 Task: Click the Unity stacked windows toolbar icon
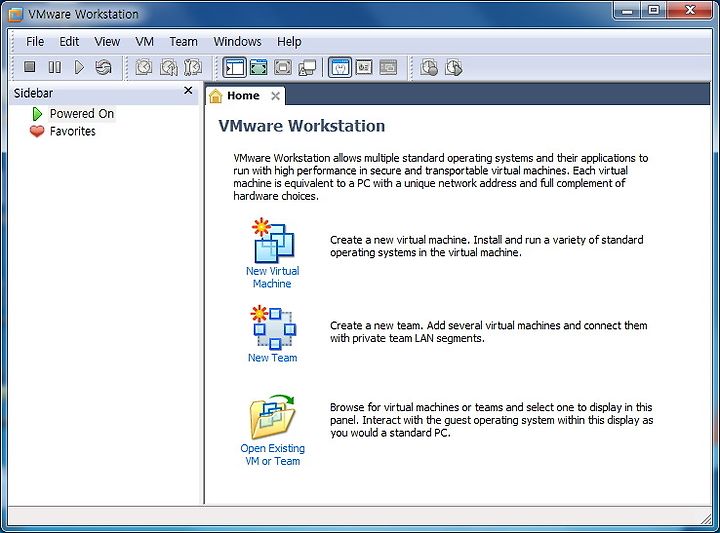tap(307, 67)
